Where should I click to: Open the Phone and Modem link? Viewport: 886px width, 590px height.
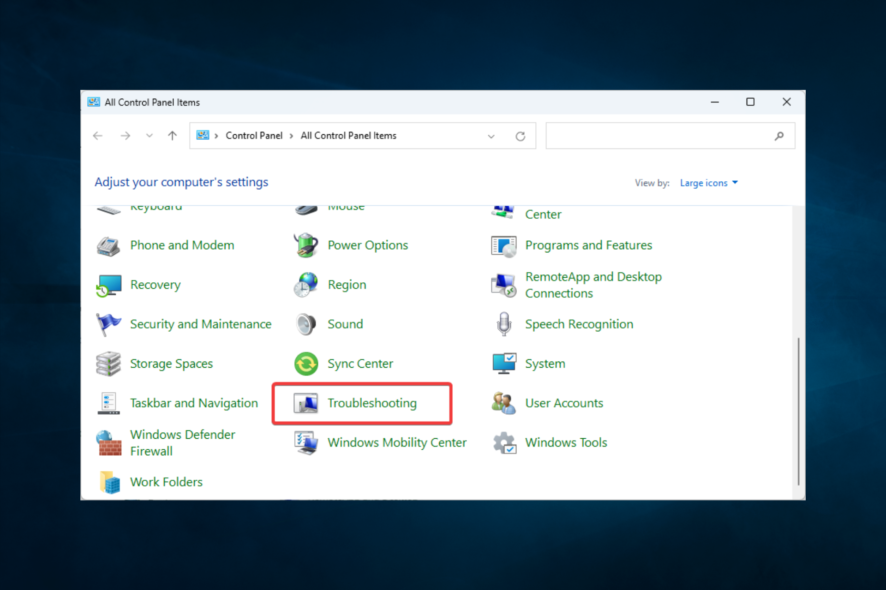pos(182,245)
